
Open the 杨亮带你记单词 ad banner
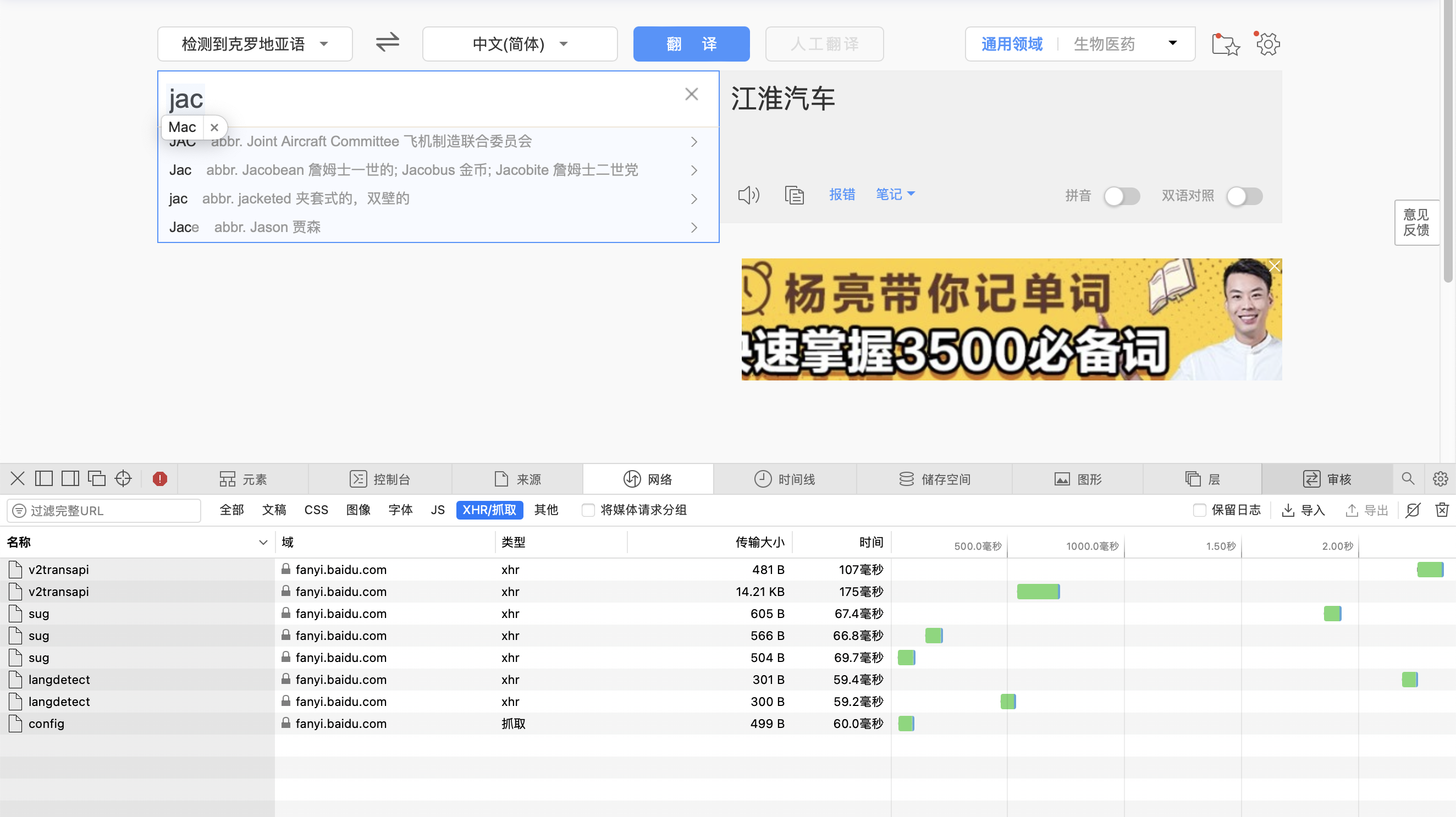pyautogui.click(x=1011, y=320)
